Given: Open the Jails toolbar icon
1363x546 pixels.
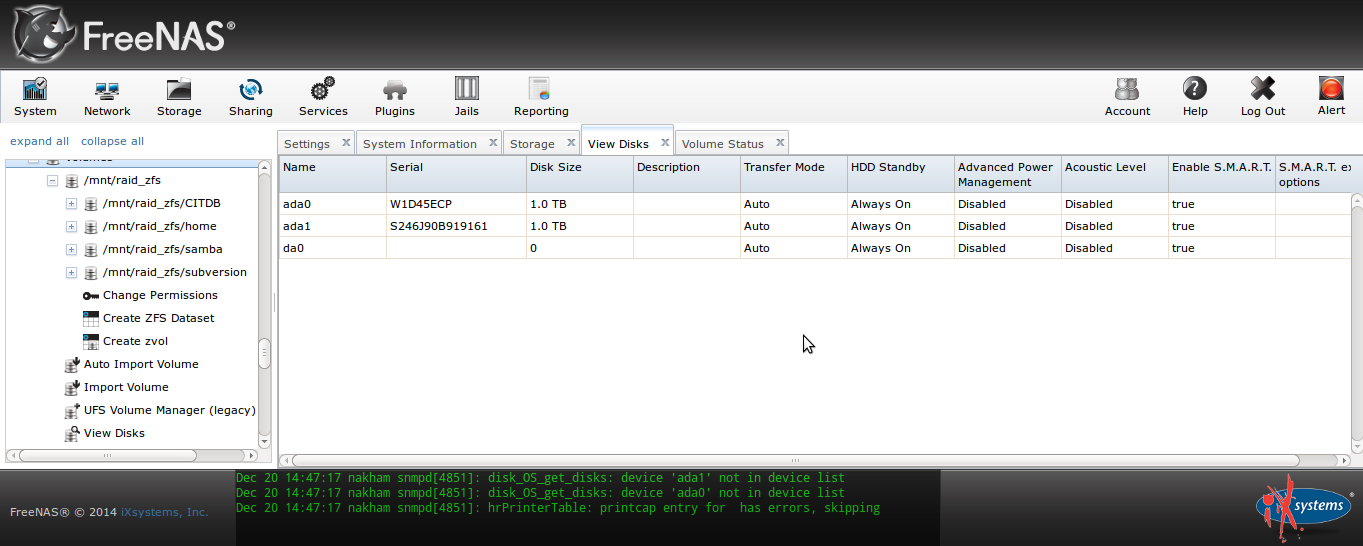Looking at the screenshot, I should 466,89.
